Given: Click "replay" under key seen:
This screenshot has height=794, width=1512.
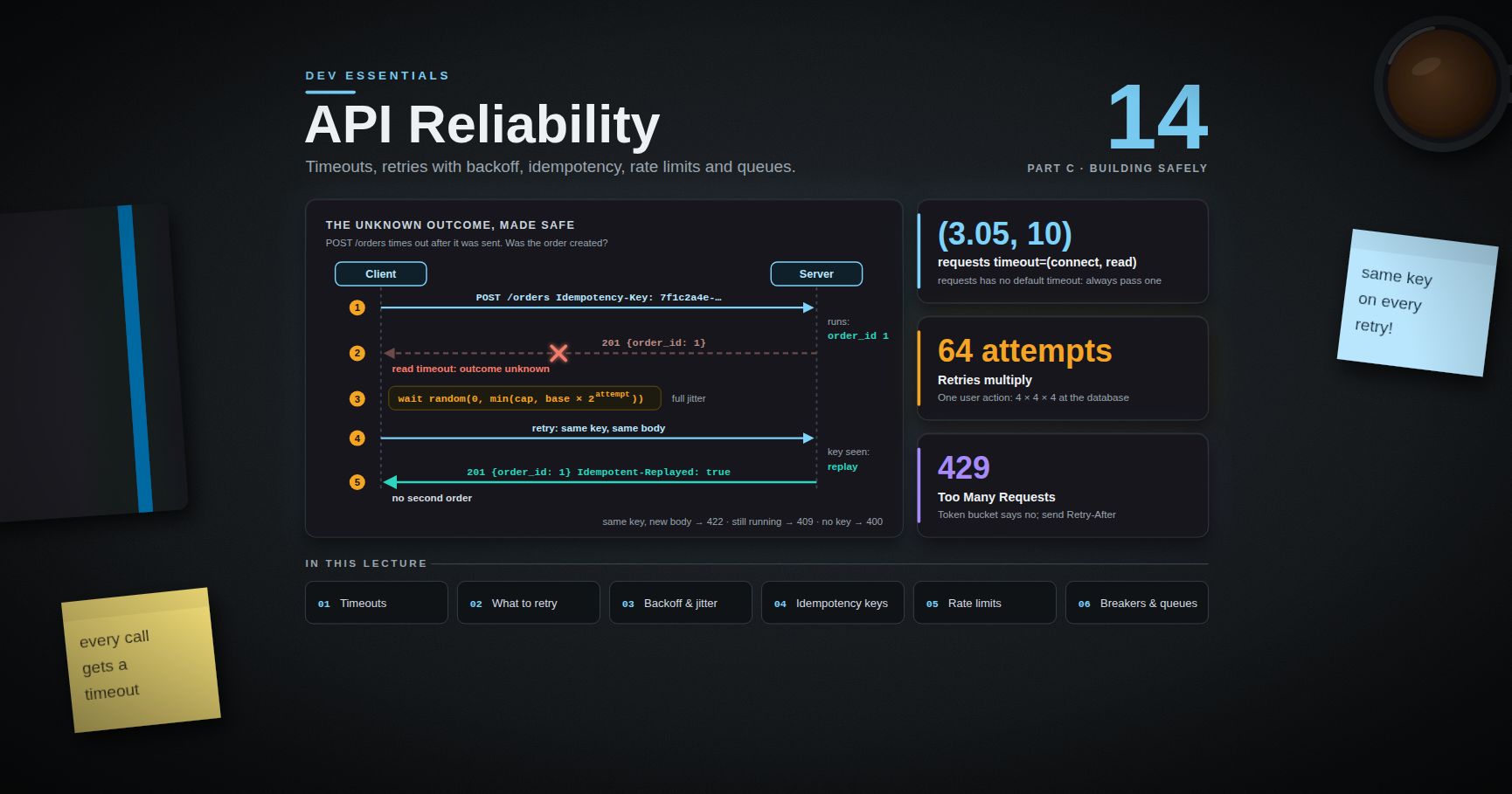Looking at the screenshot, I should click(x=843, y=466).
